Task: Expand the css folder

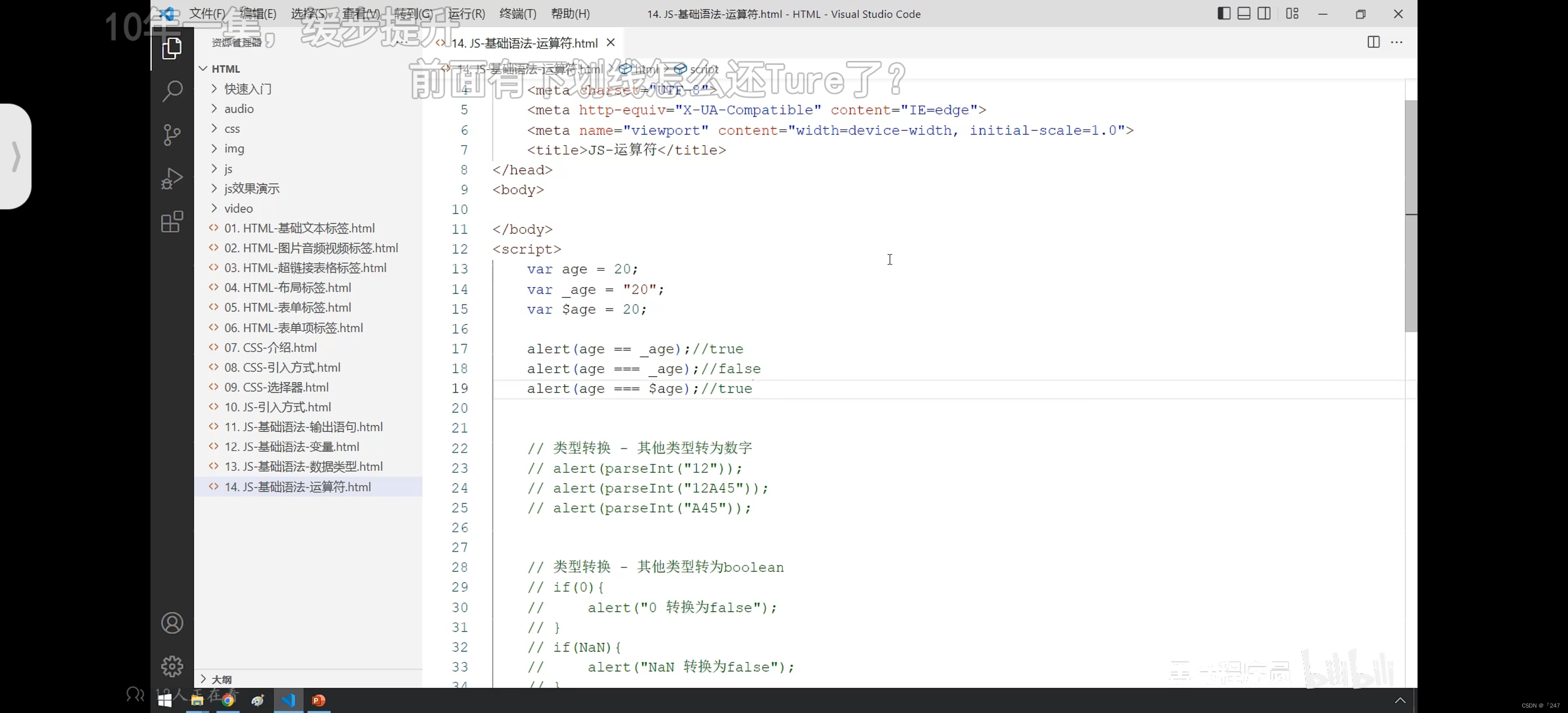Action: coord(309,128)
